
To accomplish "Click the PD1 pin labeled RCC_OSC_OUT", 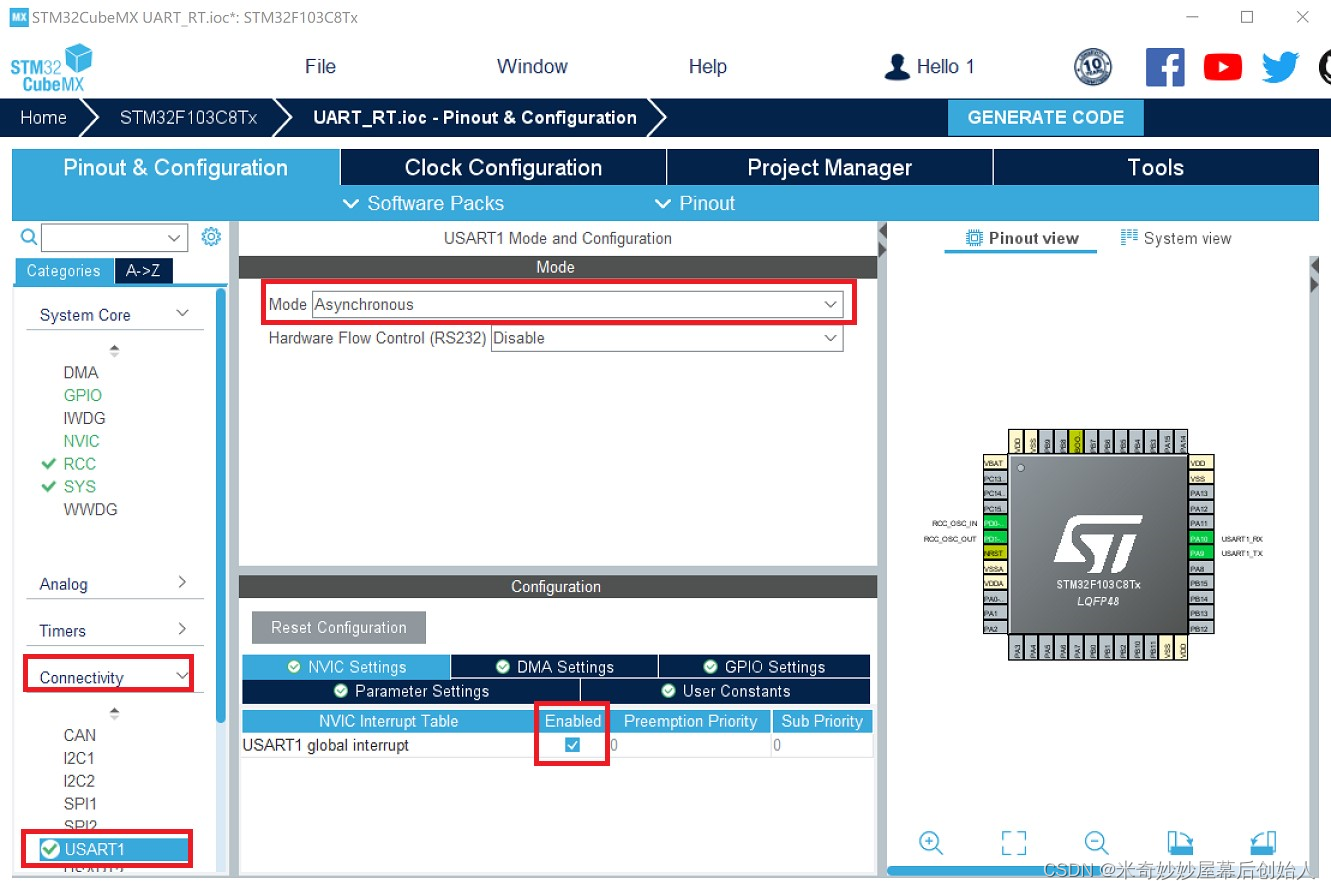I will (994, 538).
